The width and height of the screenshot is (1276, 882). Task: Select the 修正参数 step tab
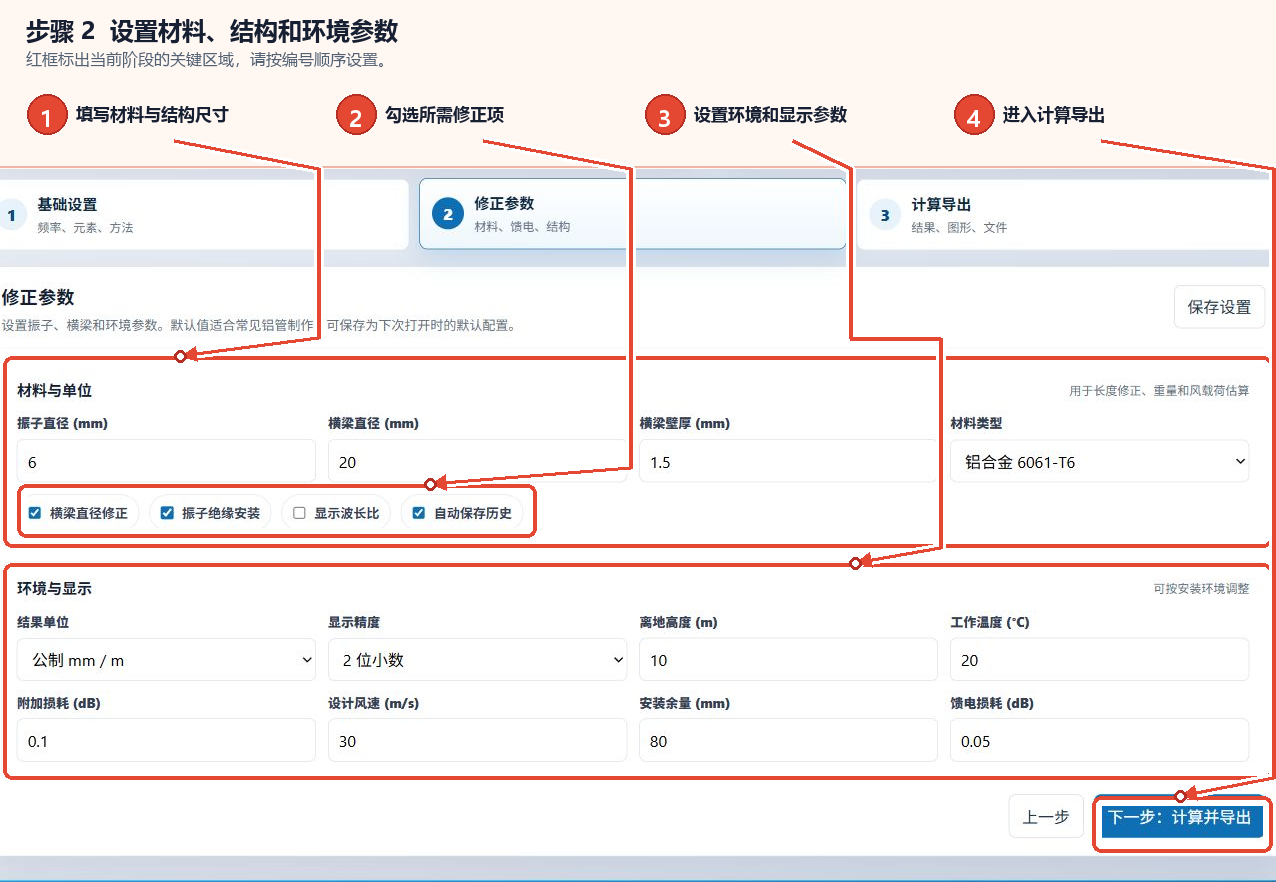[632, 214]
